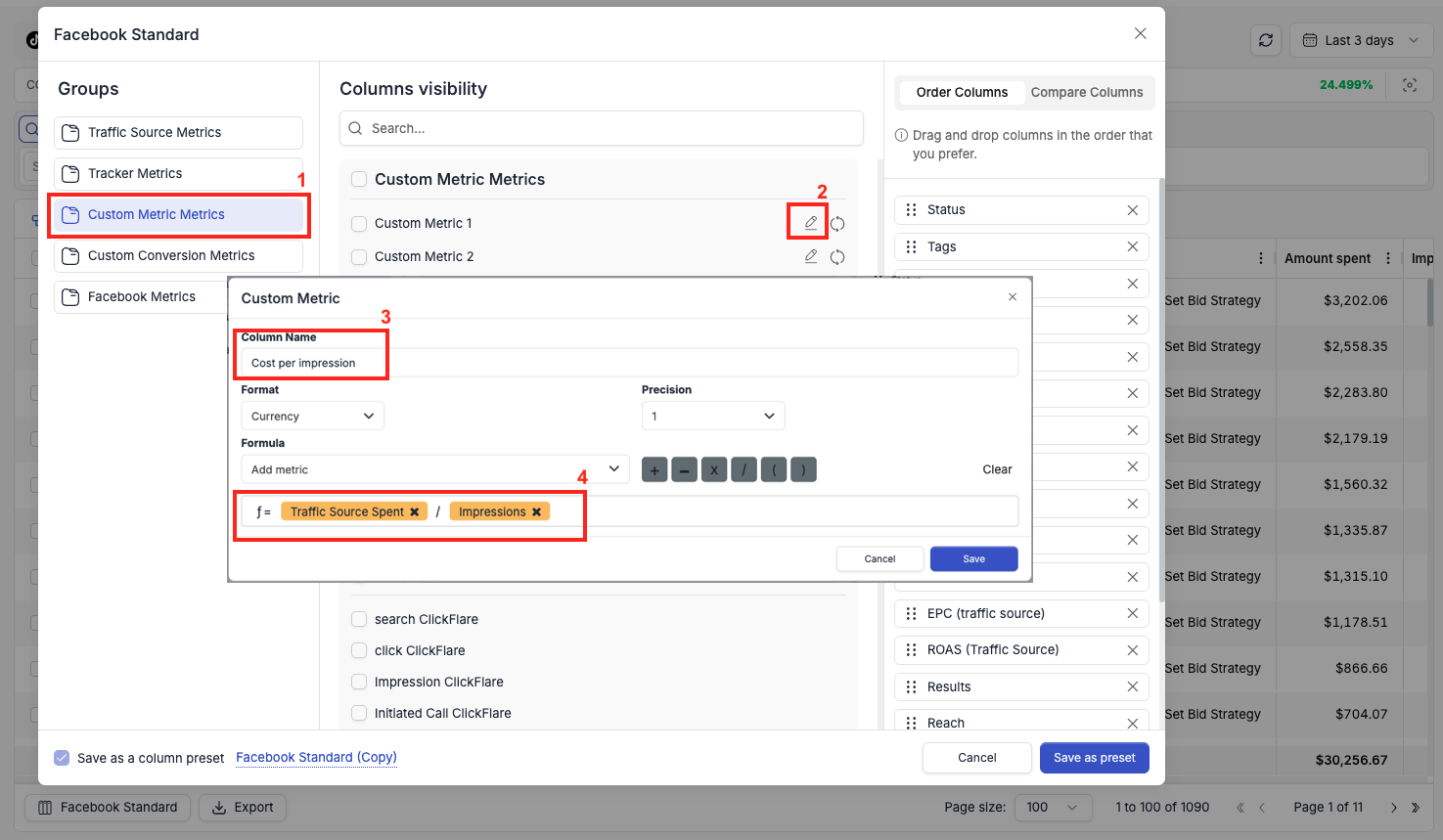Click the Facebook Standard columns button
Viewport: 1443px width, 840px height.
108,808
